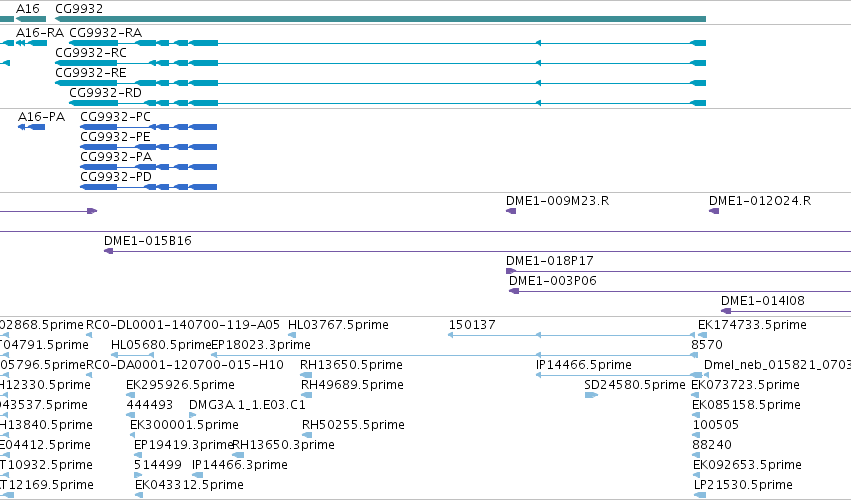Select CG9932-PC coding sequence label
The height and width of the screenshot is (500, 851).
(115, 117)
